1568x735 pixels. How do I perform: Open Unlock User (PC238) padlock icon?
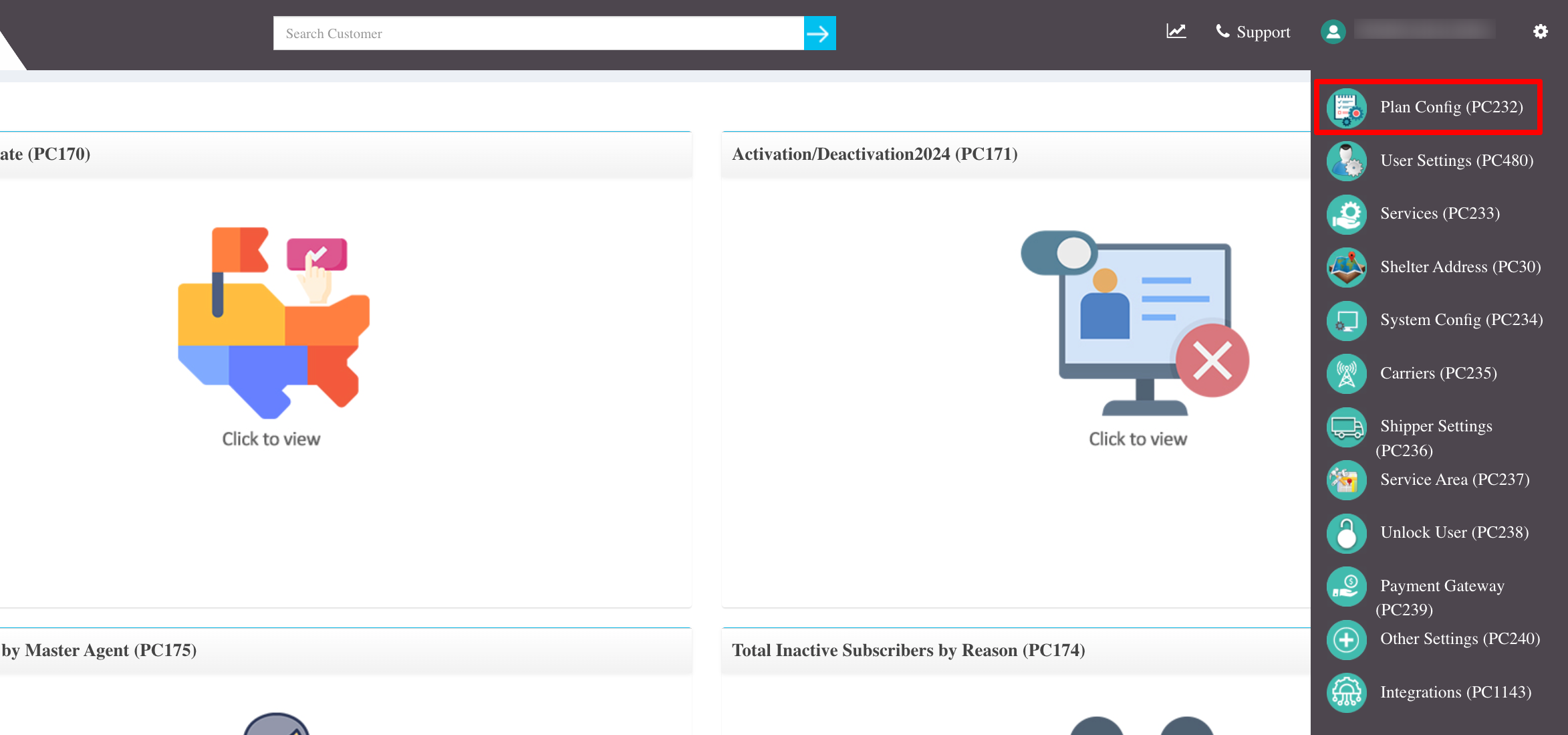click(x=1345, y=533)
